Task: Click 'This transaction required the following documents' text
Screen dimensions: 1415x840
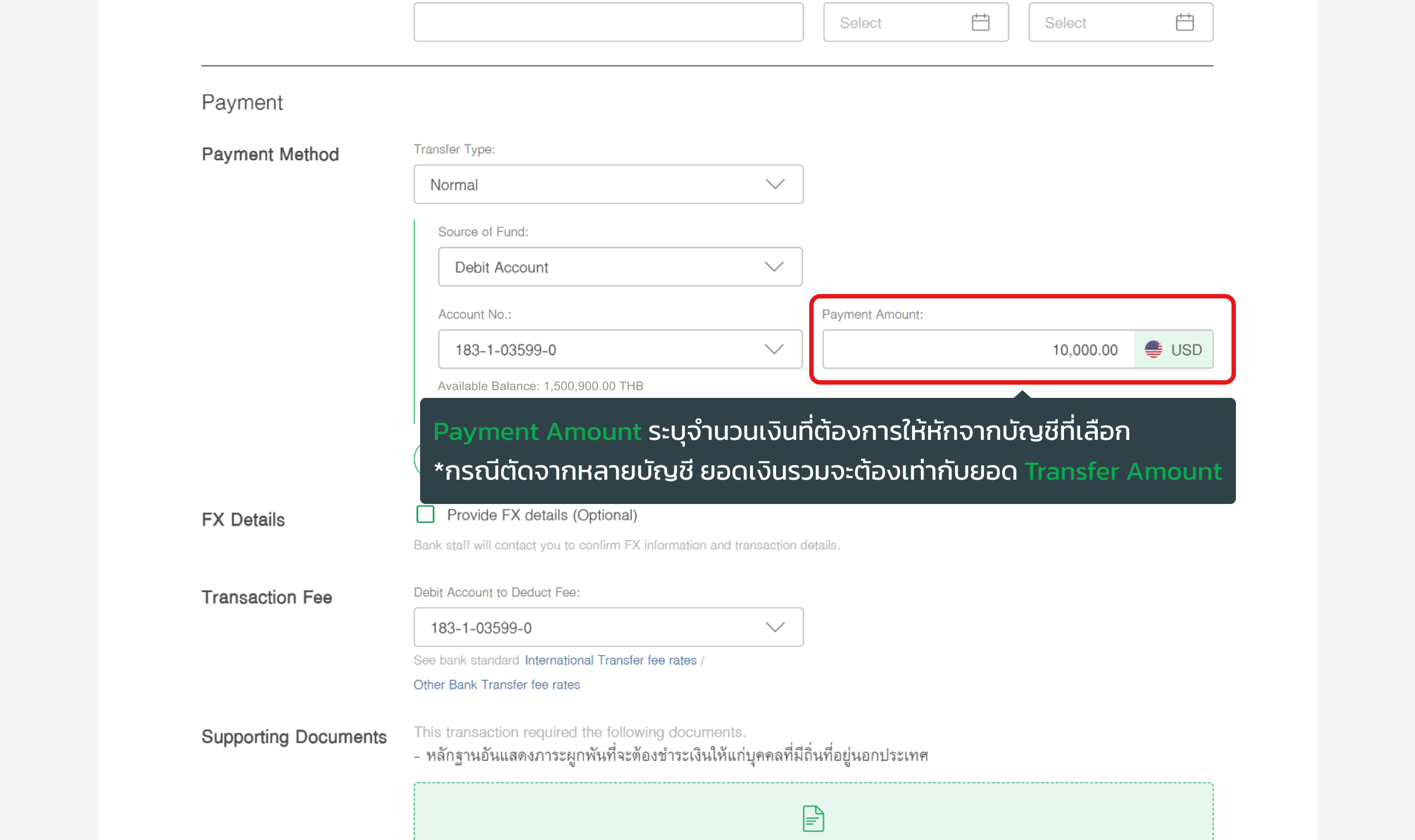Action: coord(580,732)
